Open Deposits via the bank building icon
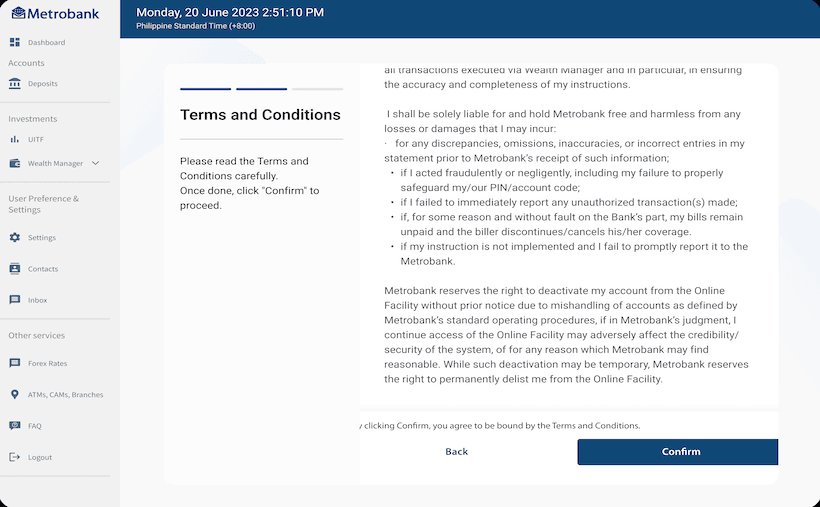 pos(15,83)
